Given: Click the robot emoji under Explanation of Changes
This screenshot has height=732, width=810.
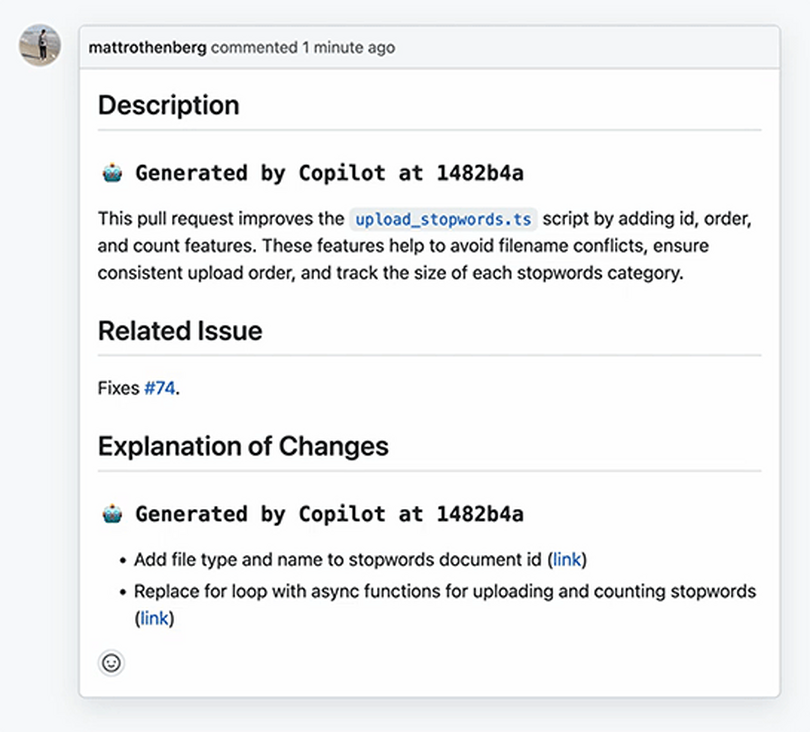Looking at the screenshot, I should [112, 514].
